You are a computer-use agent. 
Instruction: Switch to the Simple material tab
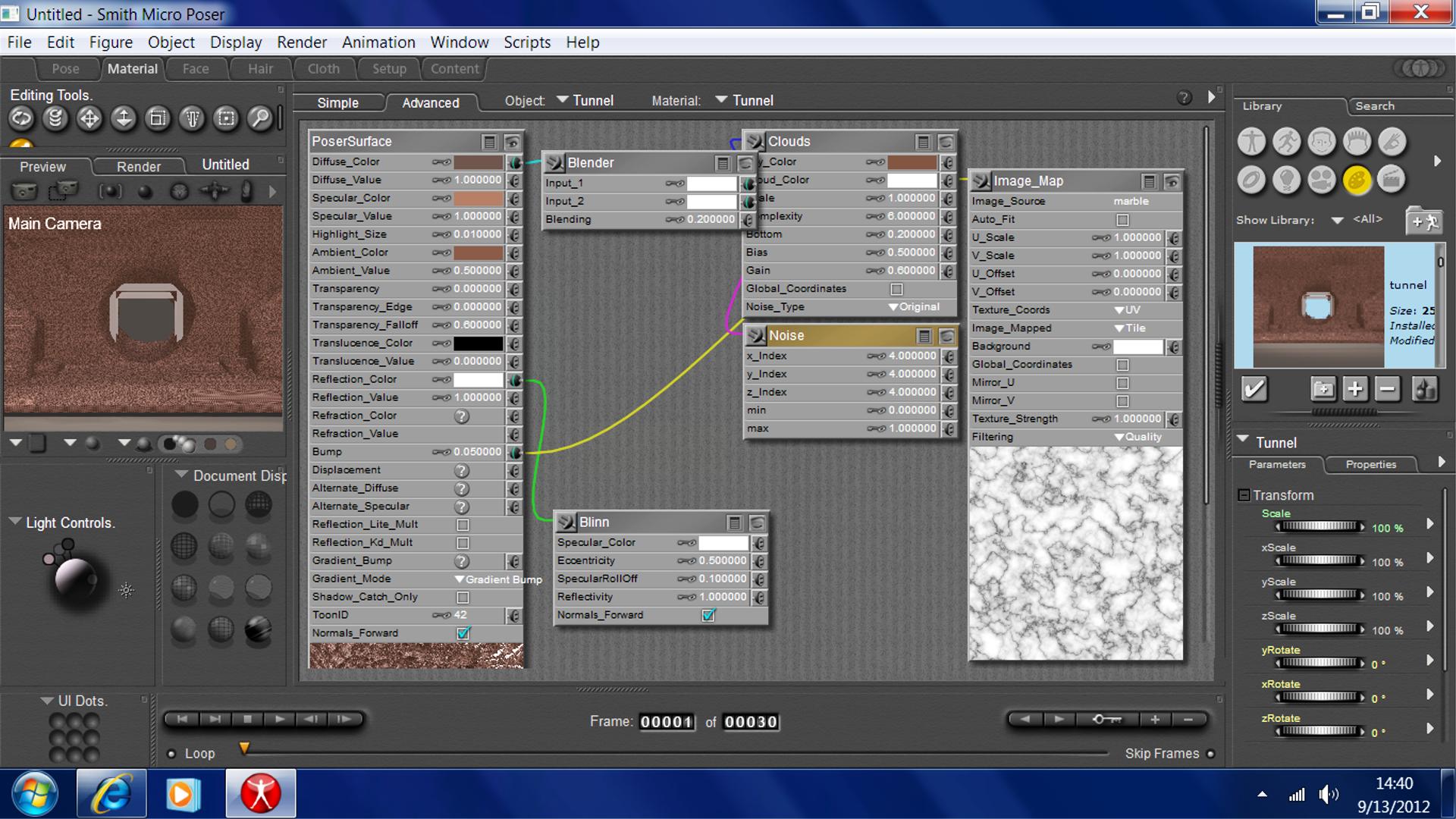[x=337, y=102]
